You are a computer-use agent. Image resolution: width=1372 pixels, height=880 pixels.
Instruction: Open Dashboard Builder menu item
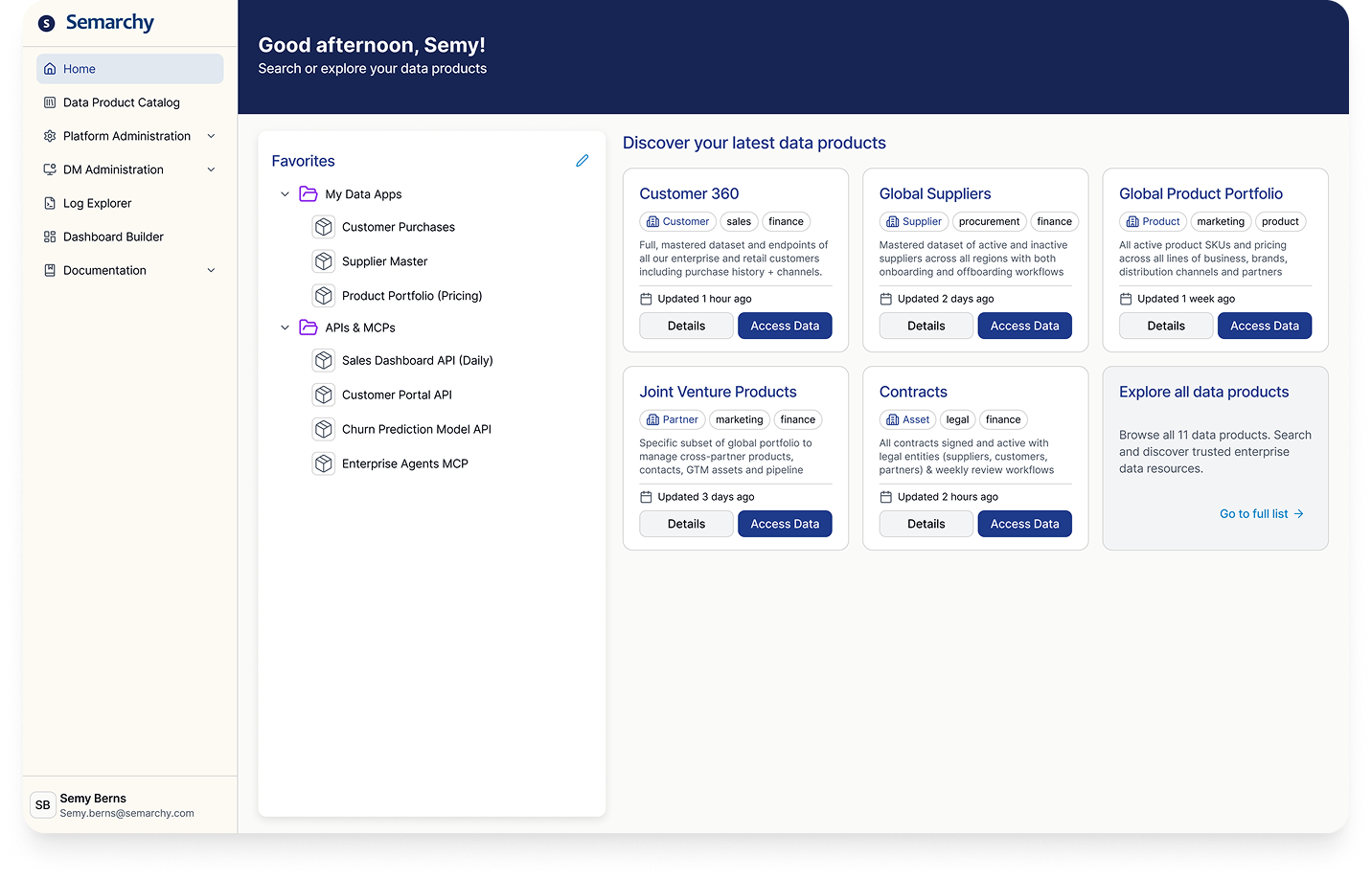coord(130,237)
